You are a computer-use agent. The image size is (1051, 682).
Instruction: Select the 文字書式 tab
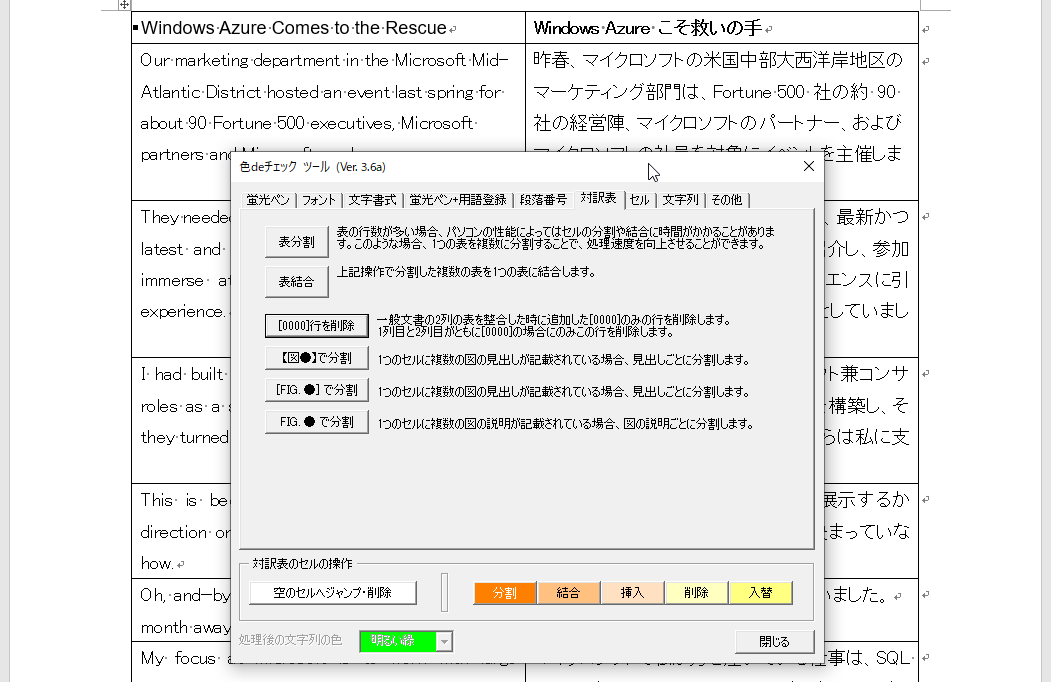[x=372, y=200]
